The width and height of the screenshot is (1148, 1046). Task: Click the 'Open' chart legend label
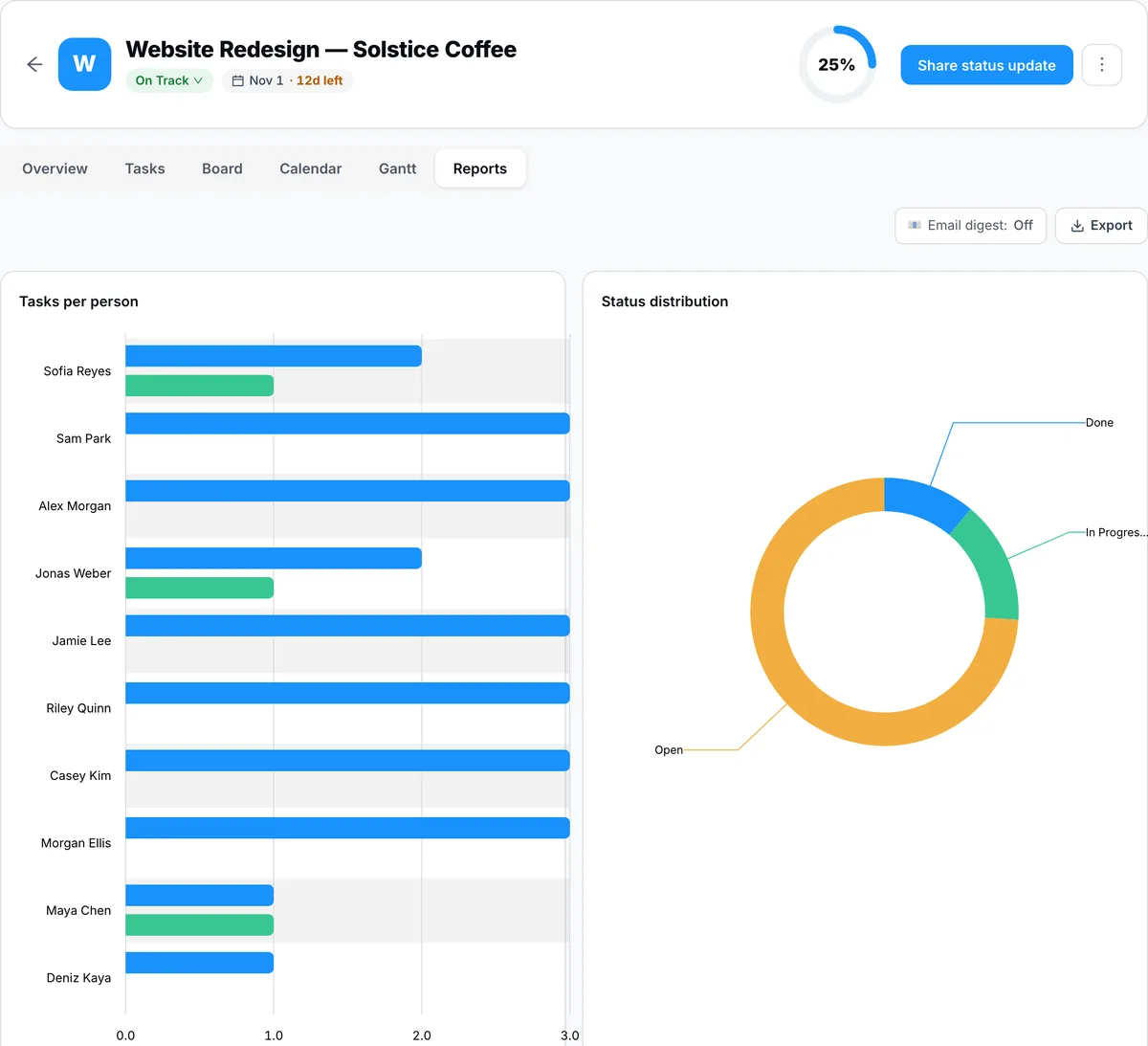(x=669, y=750)
